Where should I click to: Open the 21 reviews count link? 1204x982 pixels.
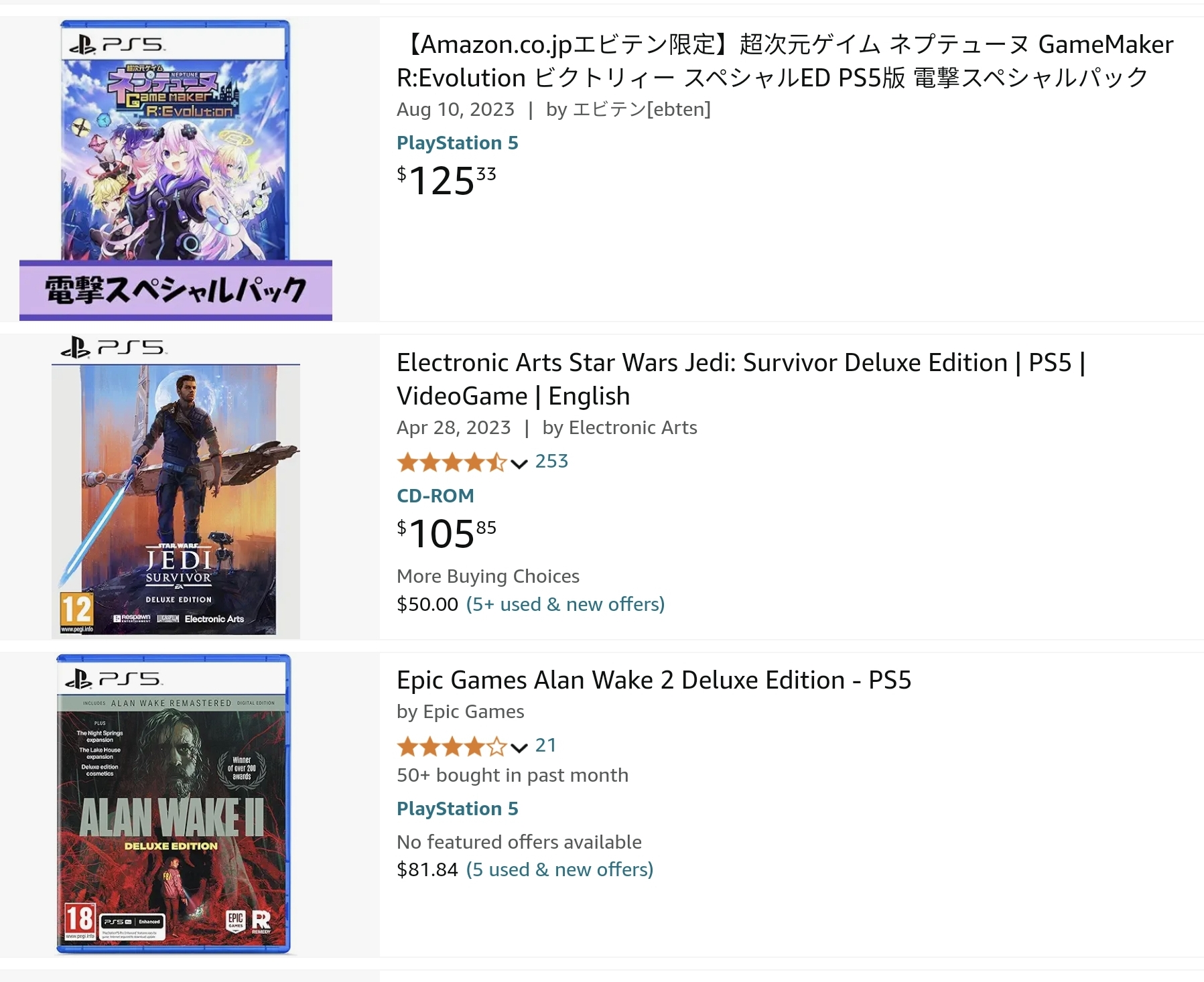click(x=546, y=746)
